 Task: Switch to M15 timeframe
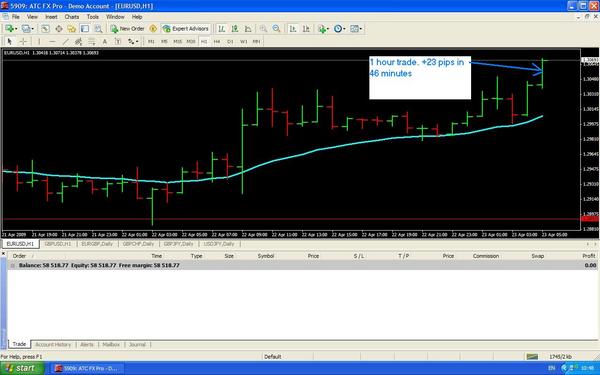coord(178,41)
